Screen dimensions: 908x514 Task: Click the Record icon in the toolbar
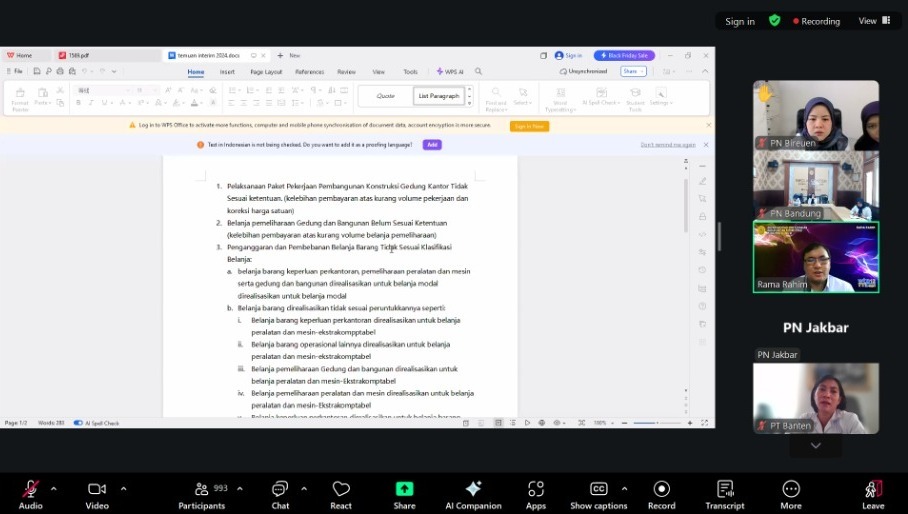[661, 489]
